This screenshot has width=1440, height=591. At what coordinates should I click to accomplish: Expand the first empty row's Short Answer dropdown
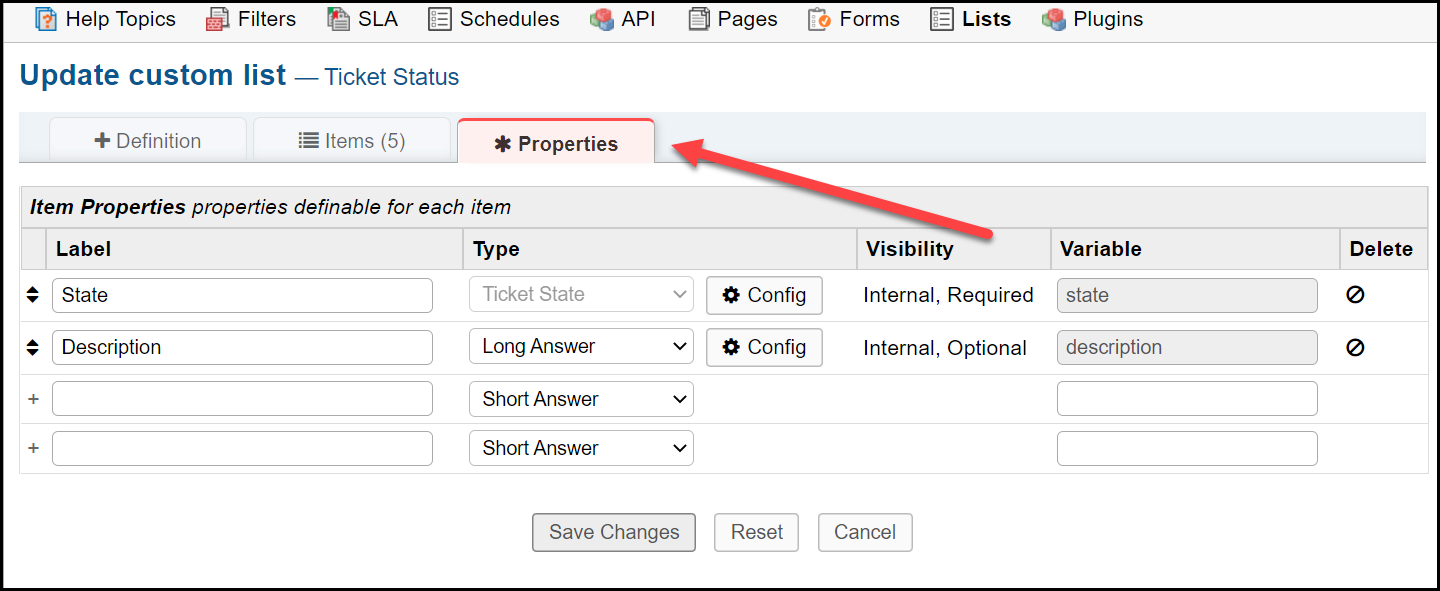581,399
